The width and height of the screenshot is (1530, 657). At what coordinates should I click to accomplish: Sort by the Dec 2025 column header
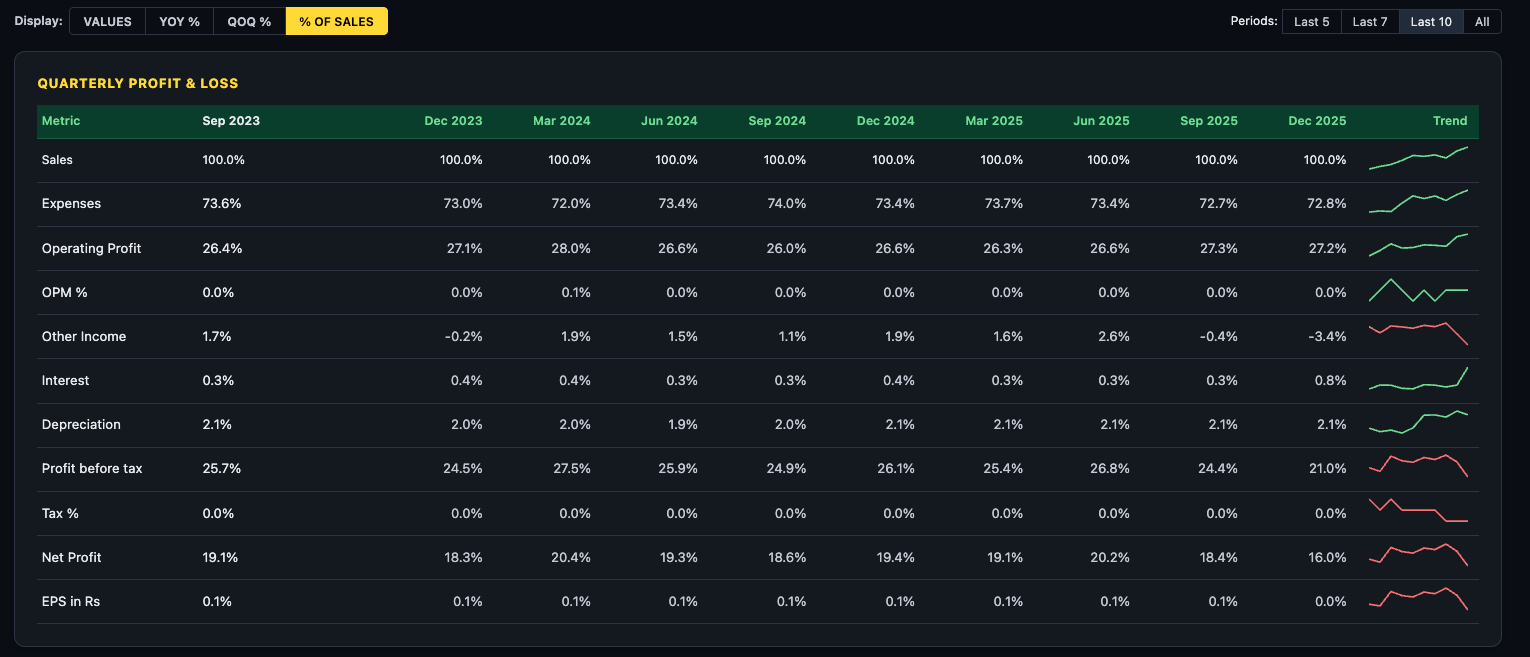(1317, 120)
